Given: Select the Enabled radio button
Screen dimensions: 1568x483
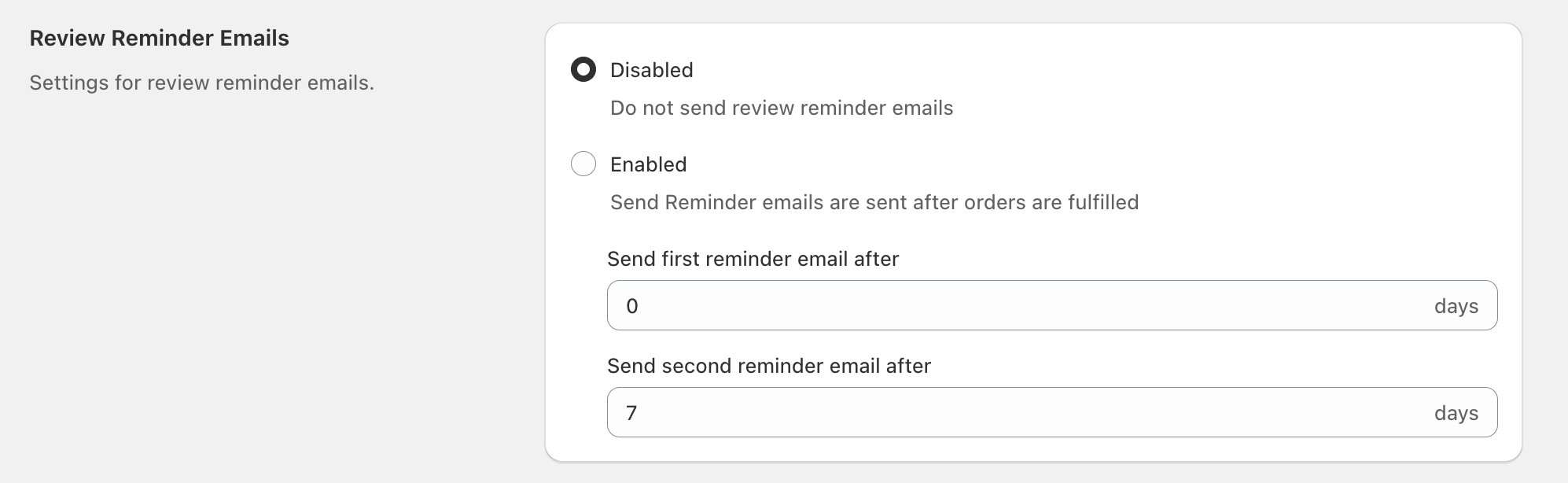Looking at the screenshot, I should (x=585, y=164).
